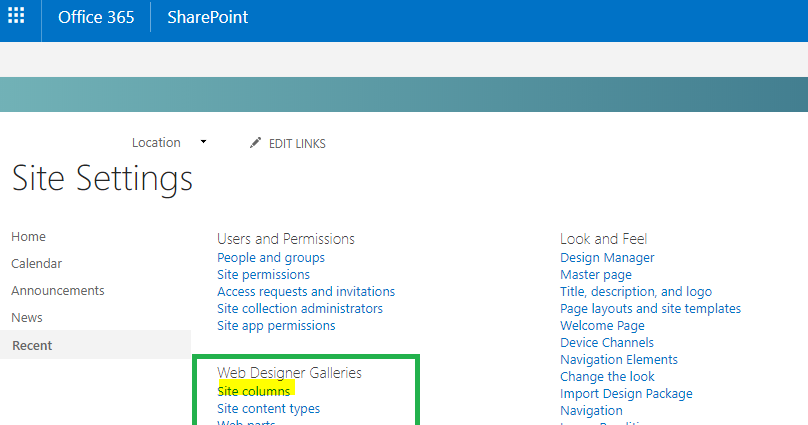Open Announcements in left navigation
The image size is (808, 425).
58,291
